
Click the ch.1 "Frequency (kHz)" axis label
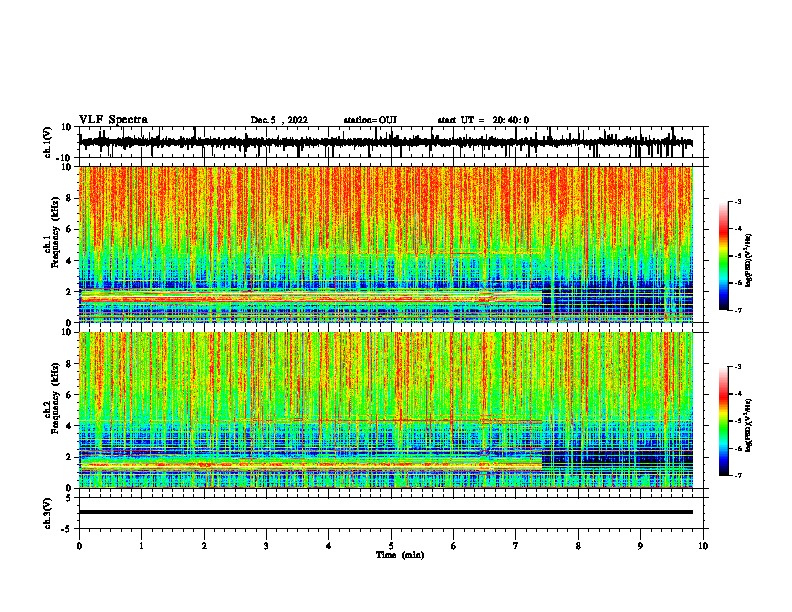coord(55,232)
